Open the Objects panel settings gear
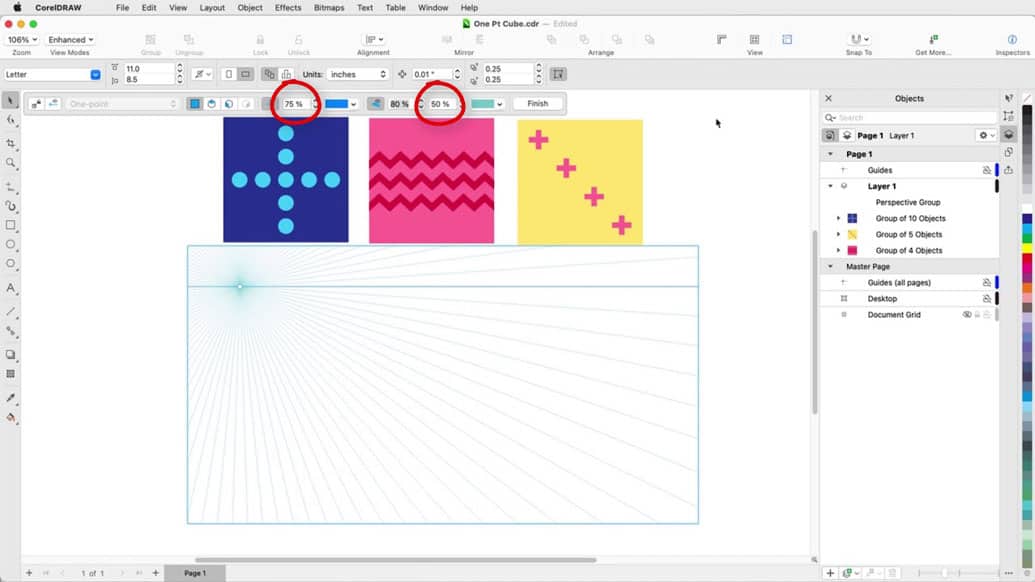Image resolution: width=1035 pixels, height=582 pixels. pos(984,135)
